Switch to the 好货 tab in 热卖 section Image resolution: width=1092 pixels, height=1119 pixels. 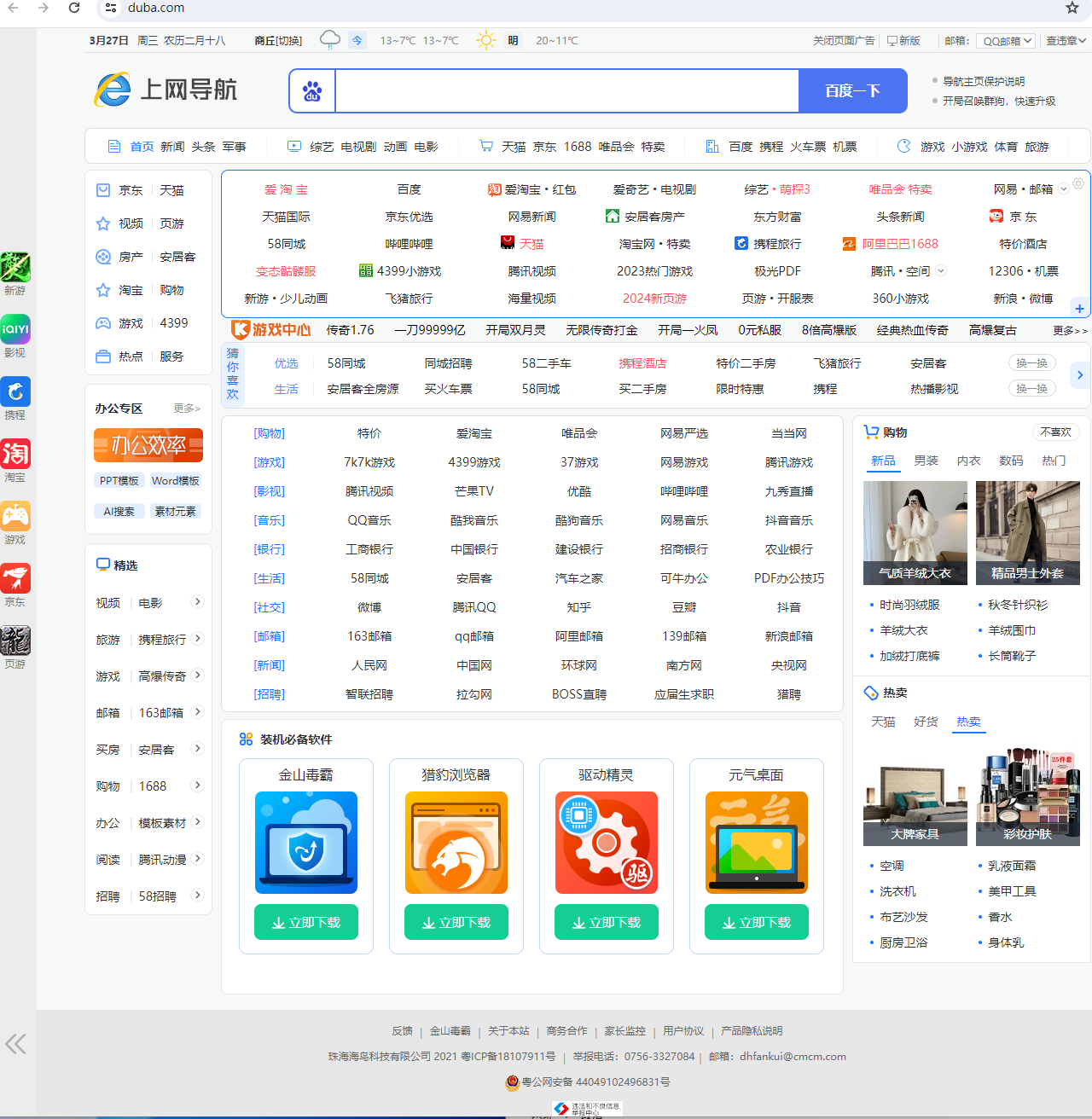point(926,722)
